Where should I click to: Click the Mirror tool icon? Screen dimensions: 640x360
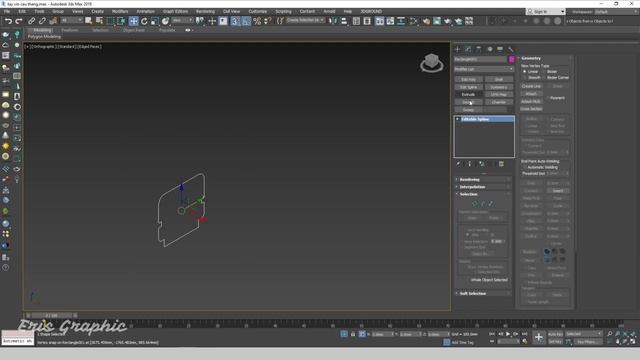click(333, 21)
